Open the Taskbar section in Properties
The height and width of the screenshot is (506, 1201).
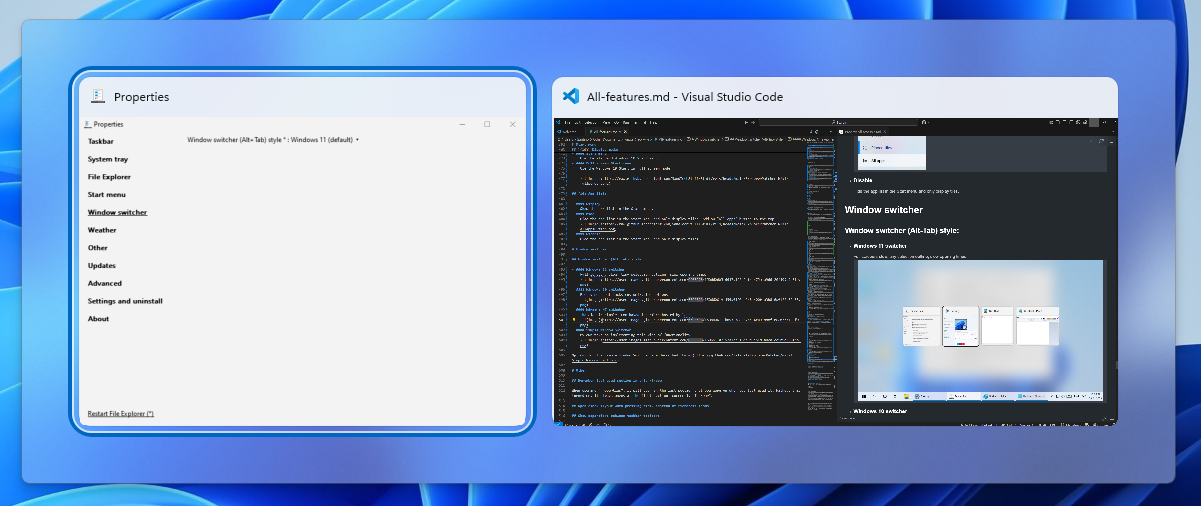tap(100, 141)
